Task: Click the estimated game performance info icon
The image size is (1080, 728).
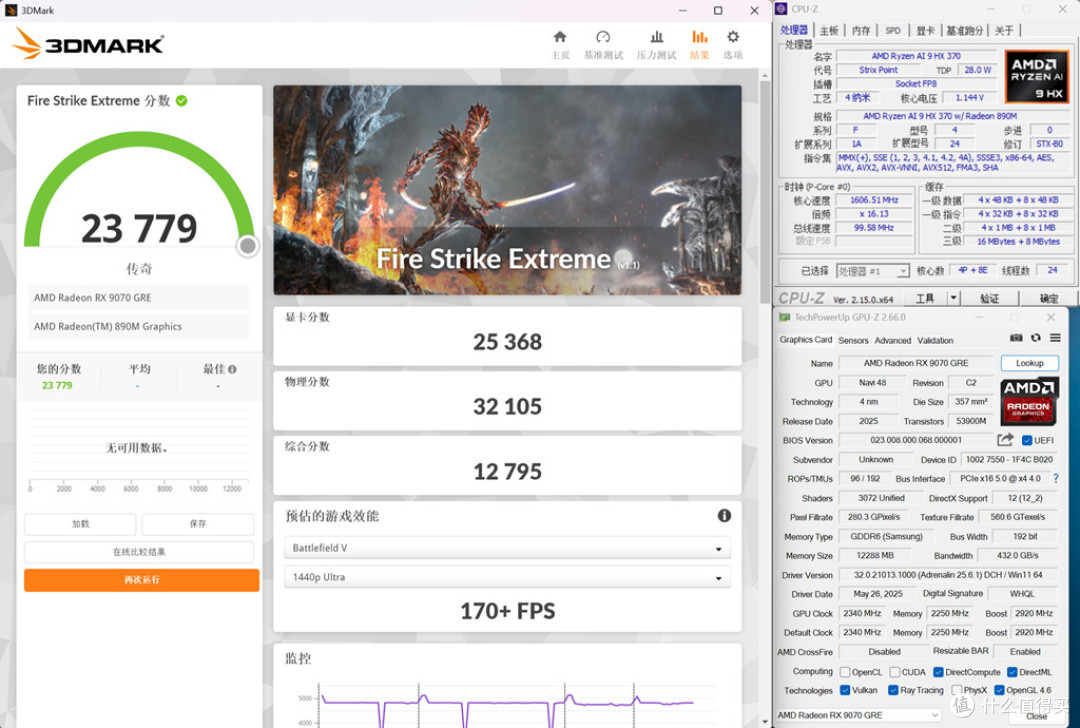Action: [x=724, y=515]
